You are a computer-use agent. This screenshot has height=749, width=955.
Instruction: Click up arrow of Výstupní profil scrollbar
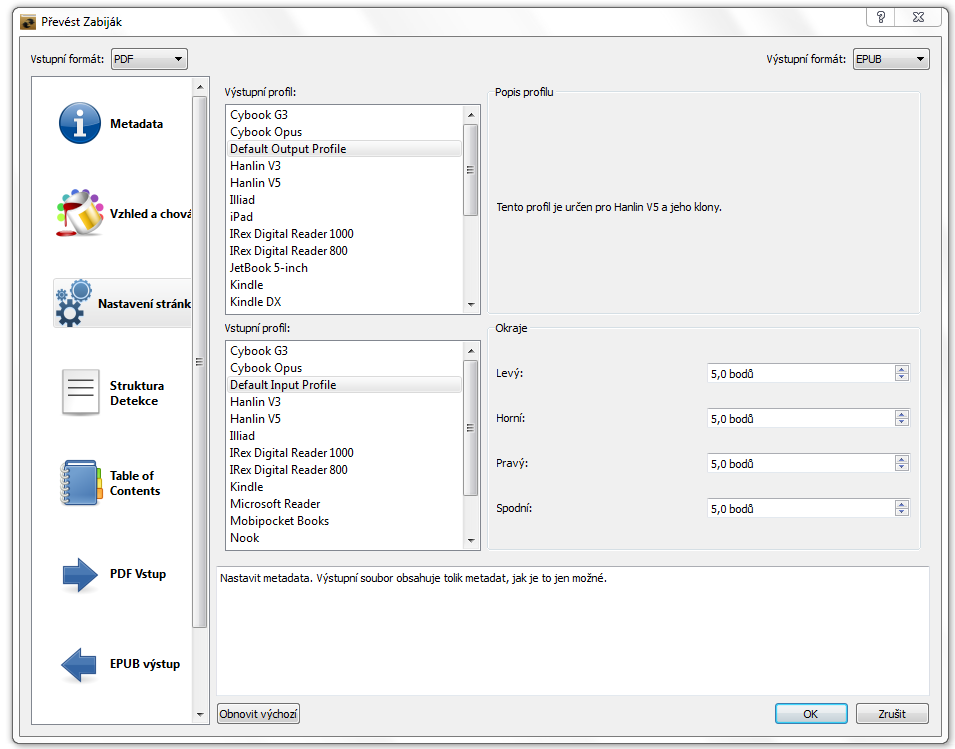coord(471,115)
